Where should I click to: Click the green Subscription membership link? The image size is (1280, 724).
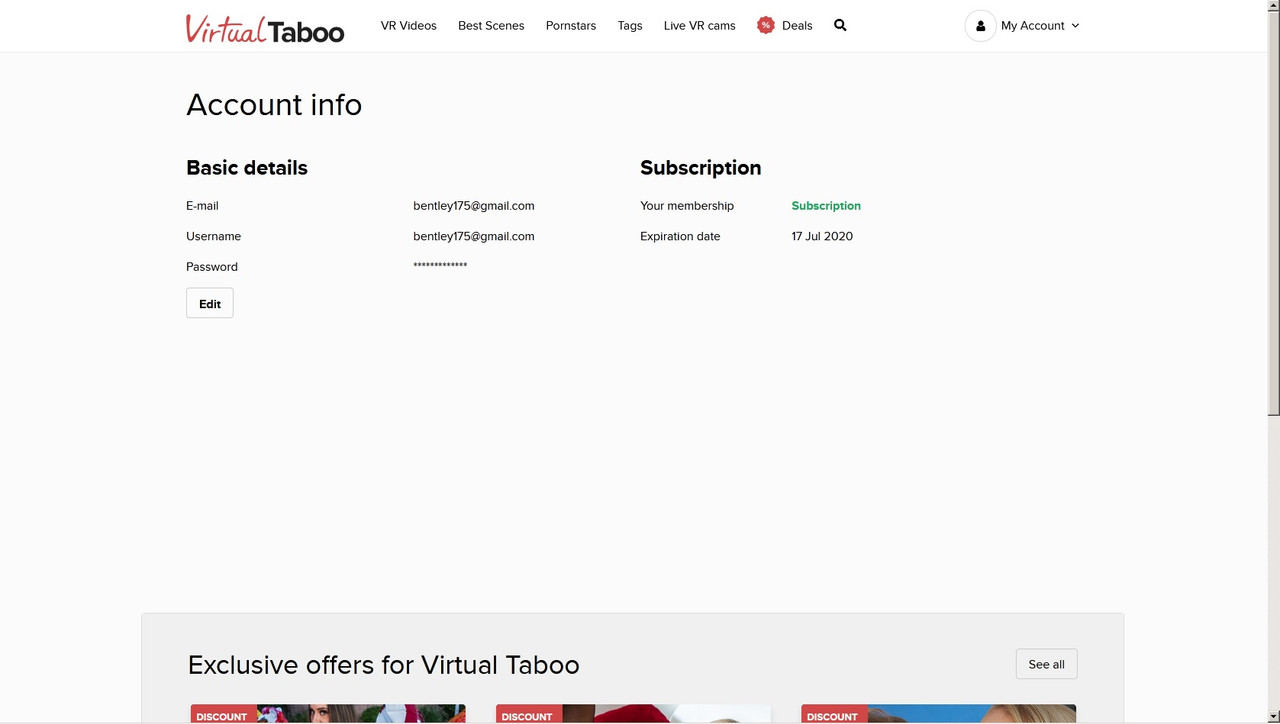point(826,206)
